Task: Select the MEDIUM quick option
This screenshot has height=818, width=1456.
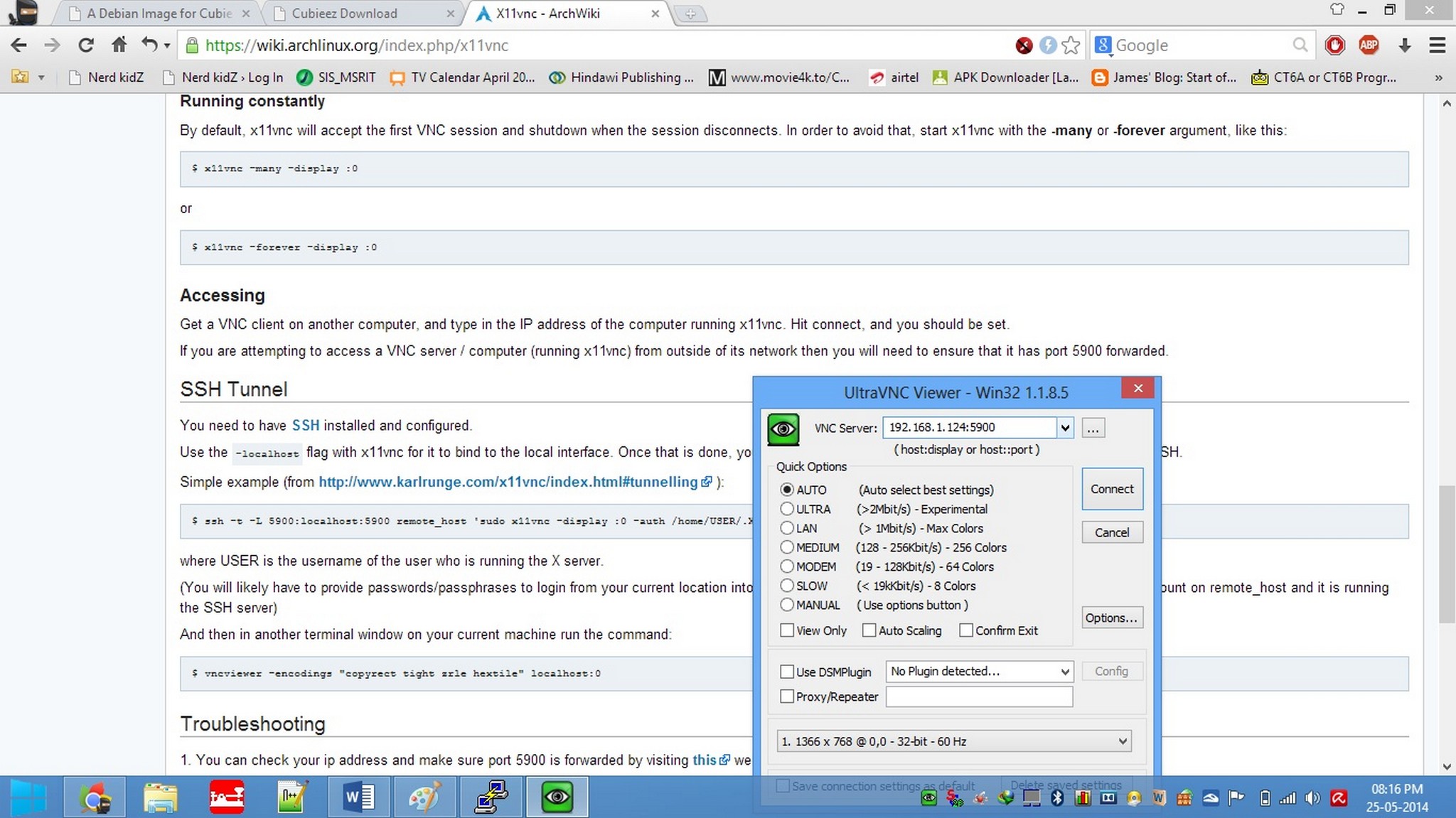Action: pos(786,547)
